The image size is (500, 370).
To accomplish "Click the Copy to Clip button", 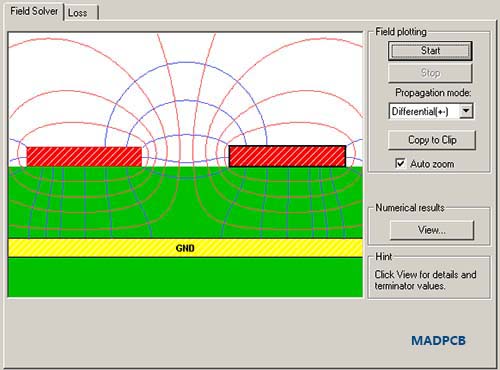I will 432,140.
